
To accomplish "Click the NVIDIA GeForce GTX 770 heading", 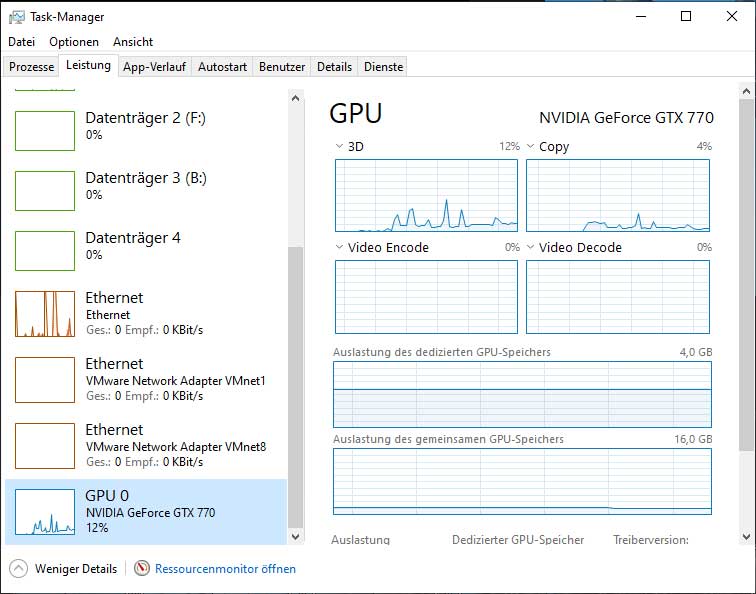I will 626,118.
